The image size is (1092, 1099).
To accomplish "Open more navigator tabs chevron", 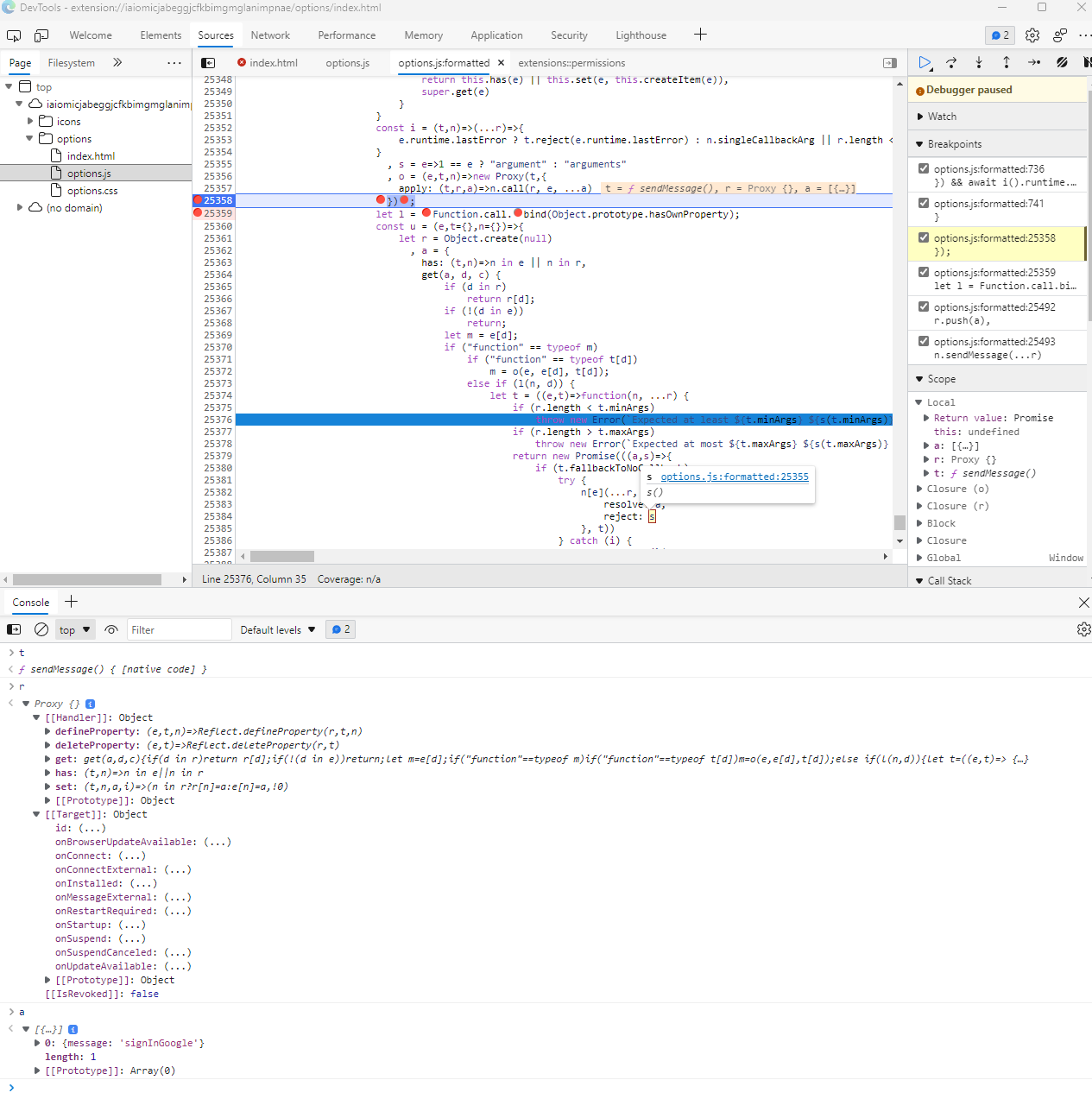I will 117,63.
